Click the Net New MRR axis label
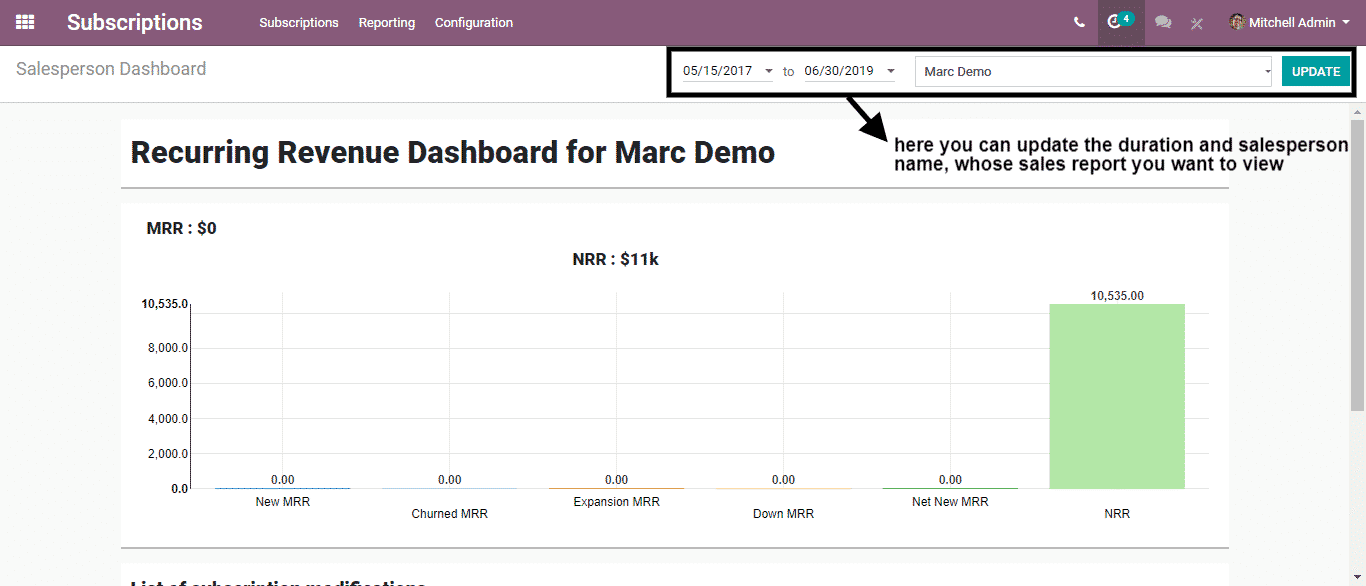Screen dimensions: 1366x586 pyautogui.click(x=950, y=502)
